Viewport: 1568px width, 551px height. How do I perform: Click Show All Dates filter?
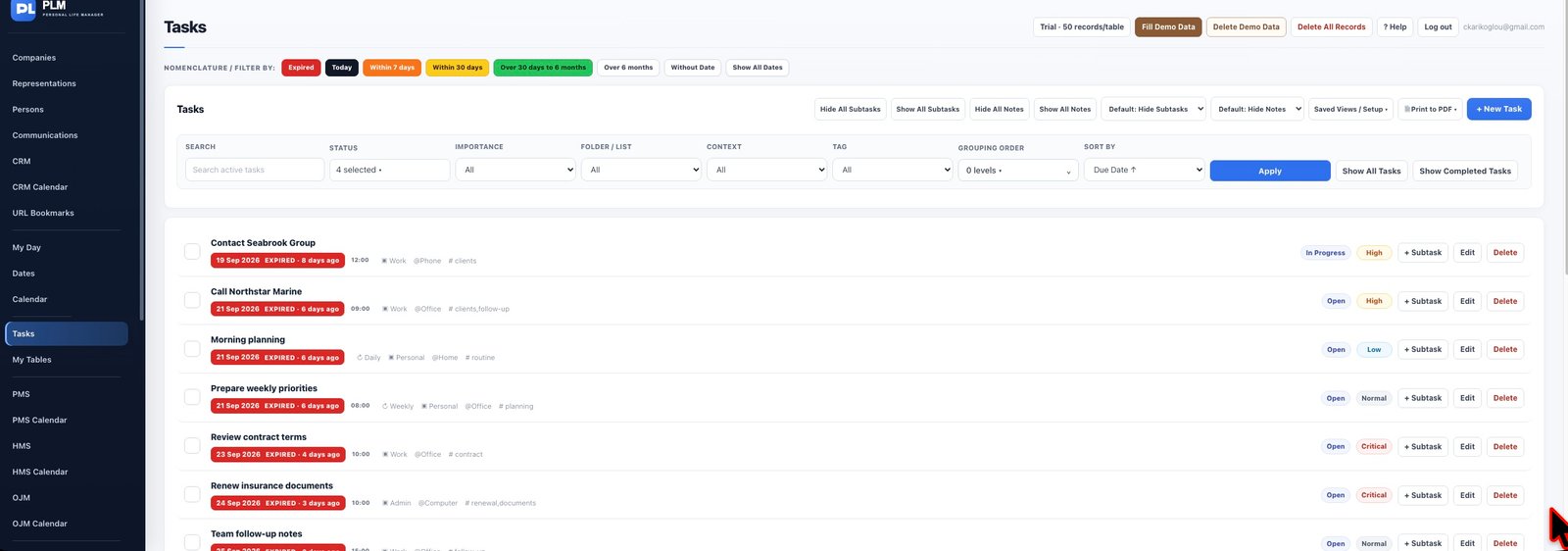[758, 68]
